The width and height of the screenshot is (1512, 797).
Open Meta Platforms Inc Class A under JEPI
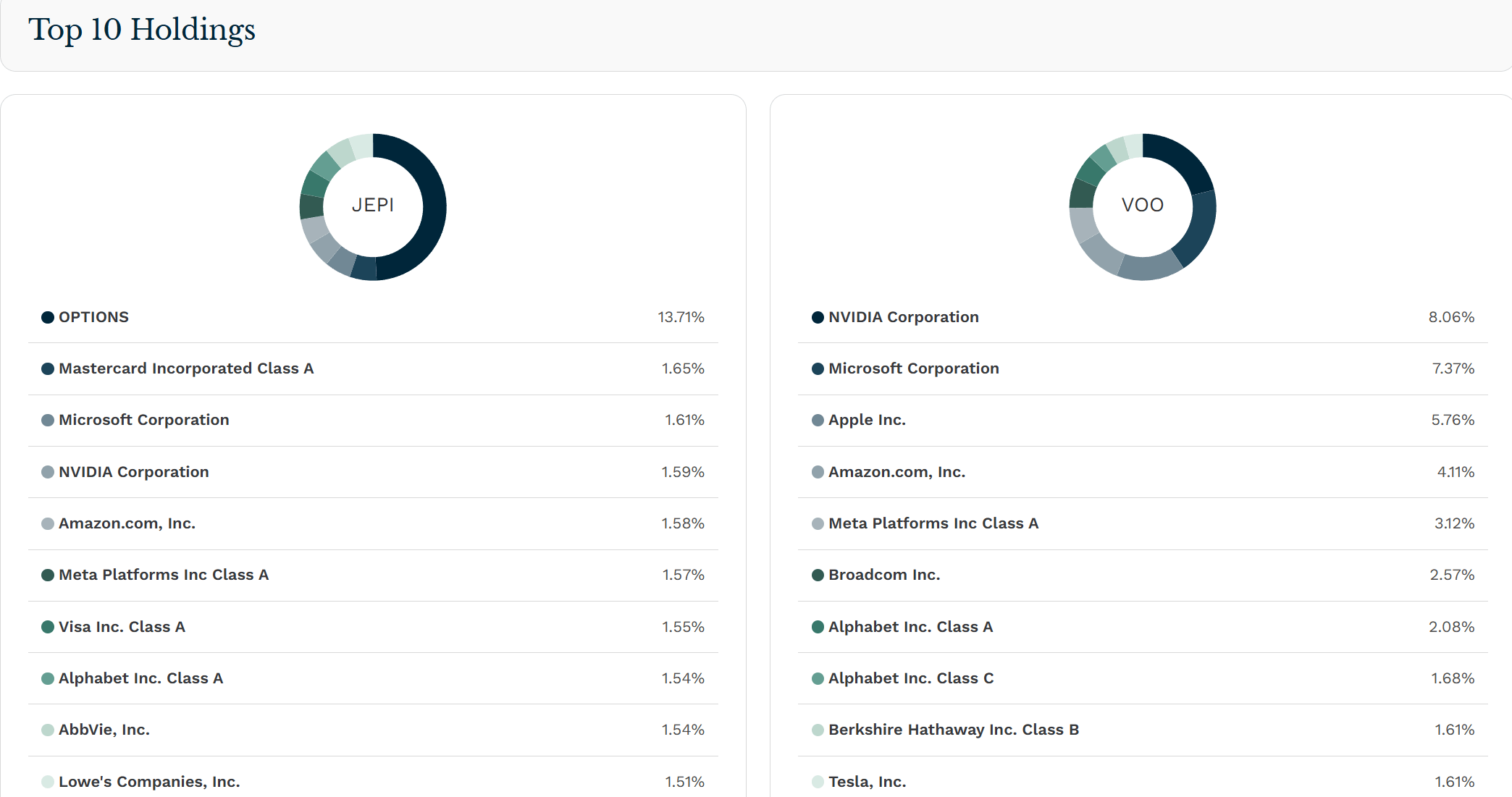tap(163, 575)
